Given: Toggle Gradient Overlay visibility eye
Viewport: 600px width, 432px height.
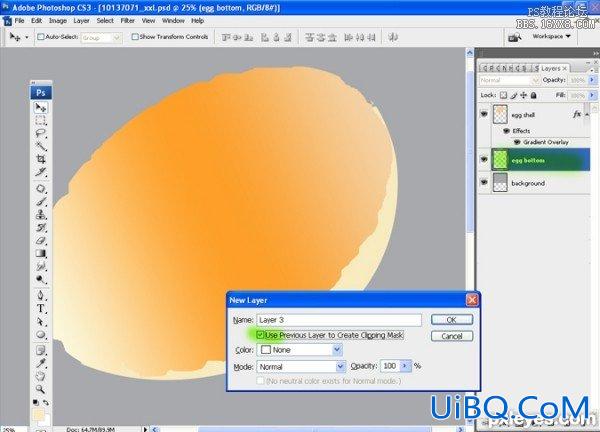Looking at the screenshot, I should coord(517,142).
